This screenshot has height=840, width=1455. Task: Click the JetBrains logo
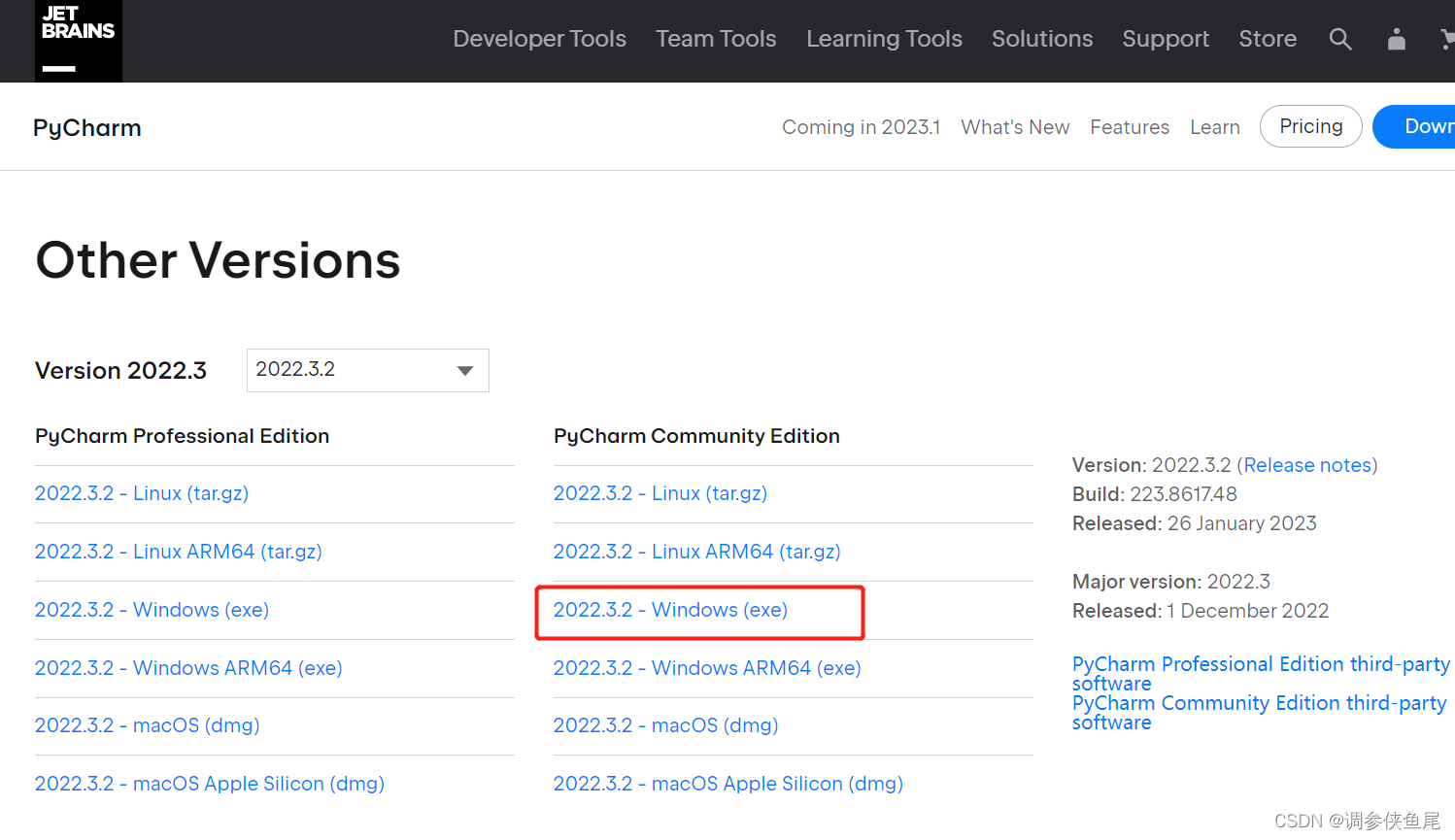click(x=78, y=40)
